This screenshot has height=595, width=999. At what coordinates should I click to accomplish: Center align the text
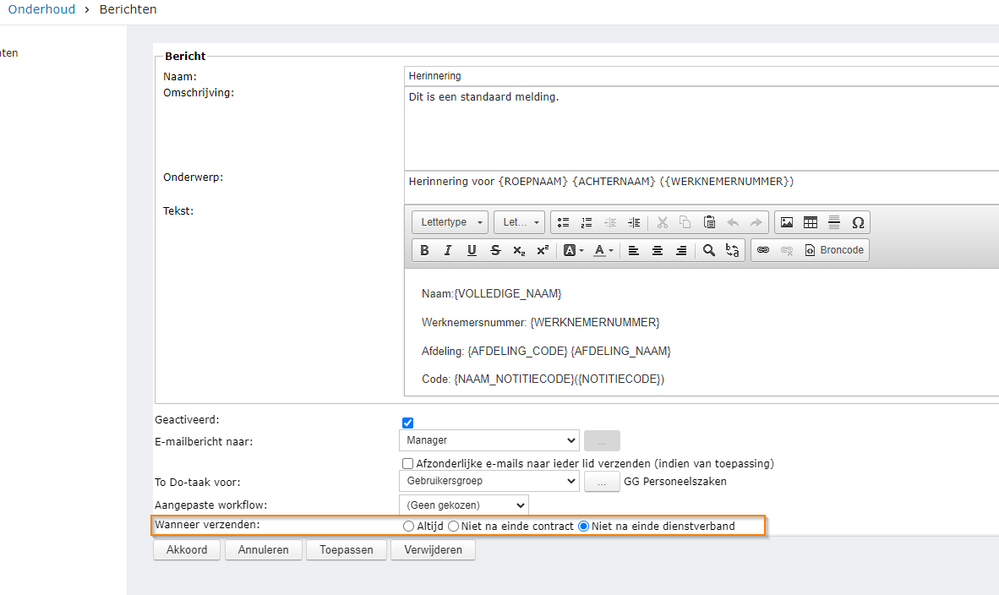657,250
